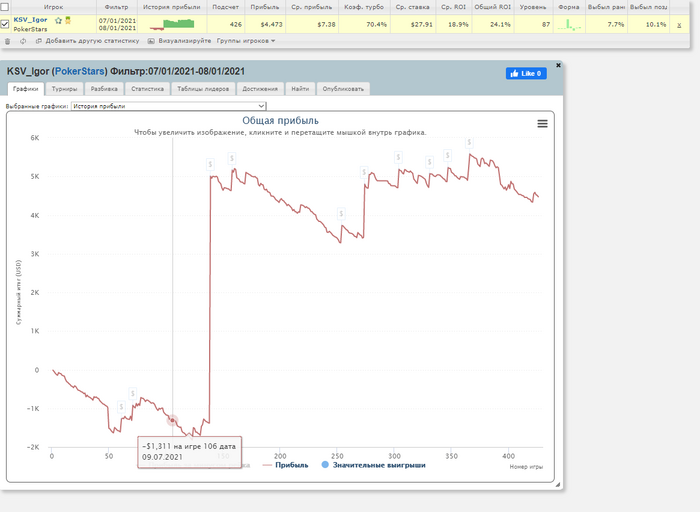Viewport: 700px width, 512px height.
Task: Sort by the Коэф. турбо column header
Action: click(364, 7)
